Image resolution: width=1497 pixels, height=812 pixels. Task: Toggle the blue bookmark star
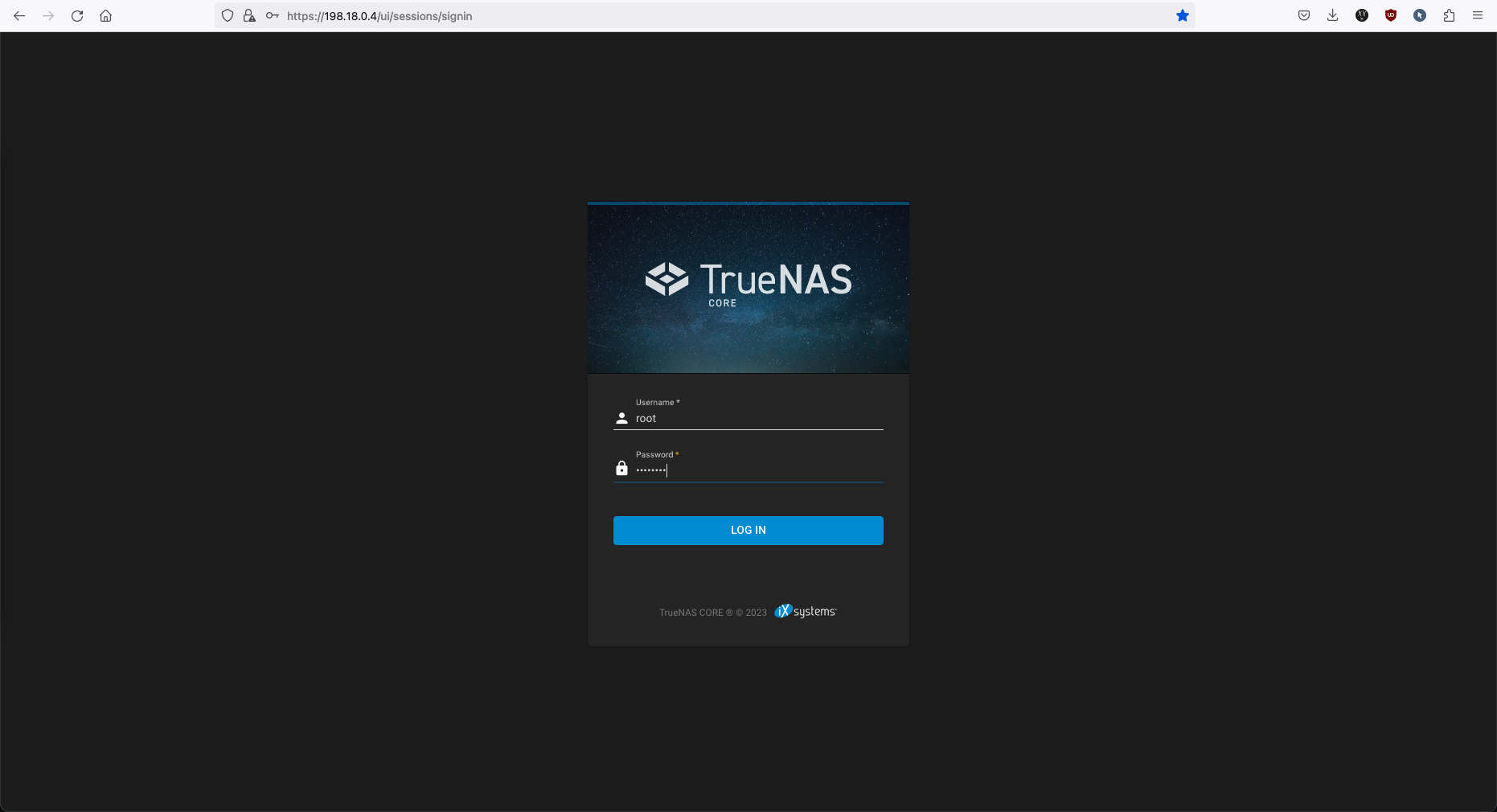(x=1182, y=16)
